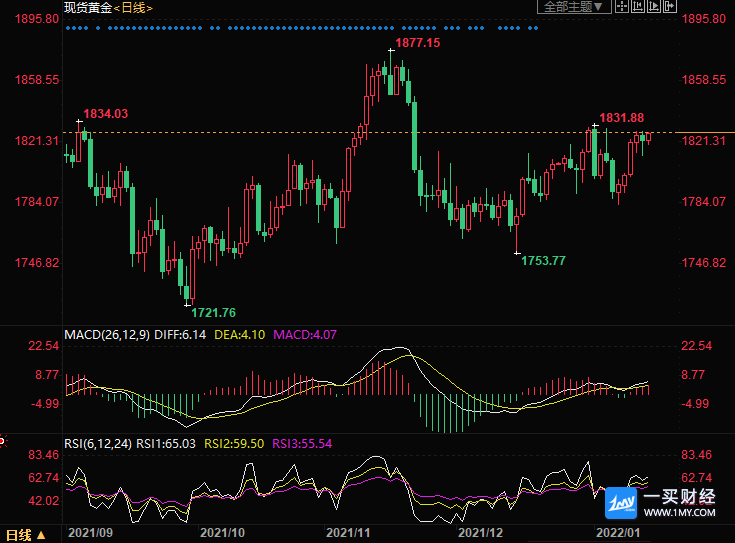Click the crosshair cursor icon

point(622,7)
